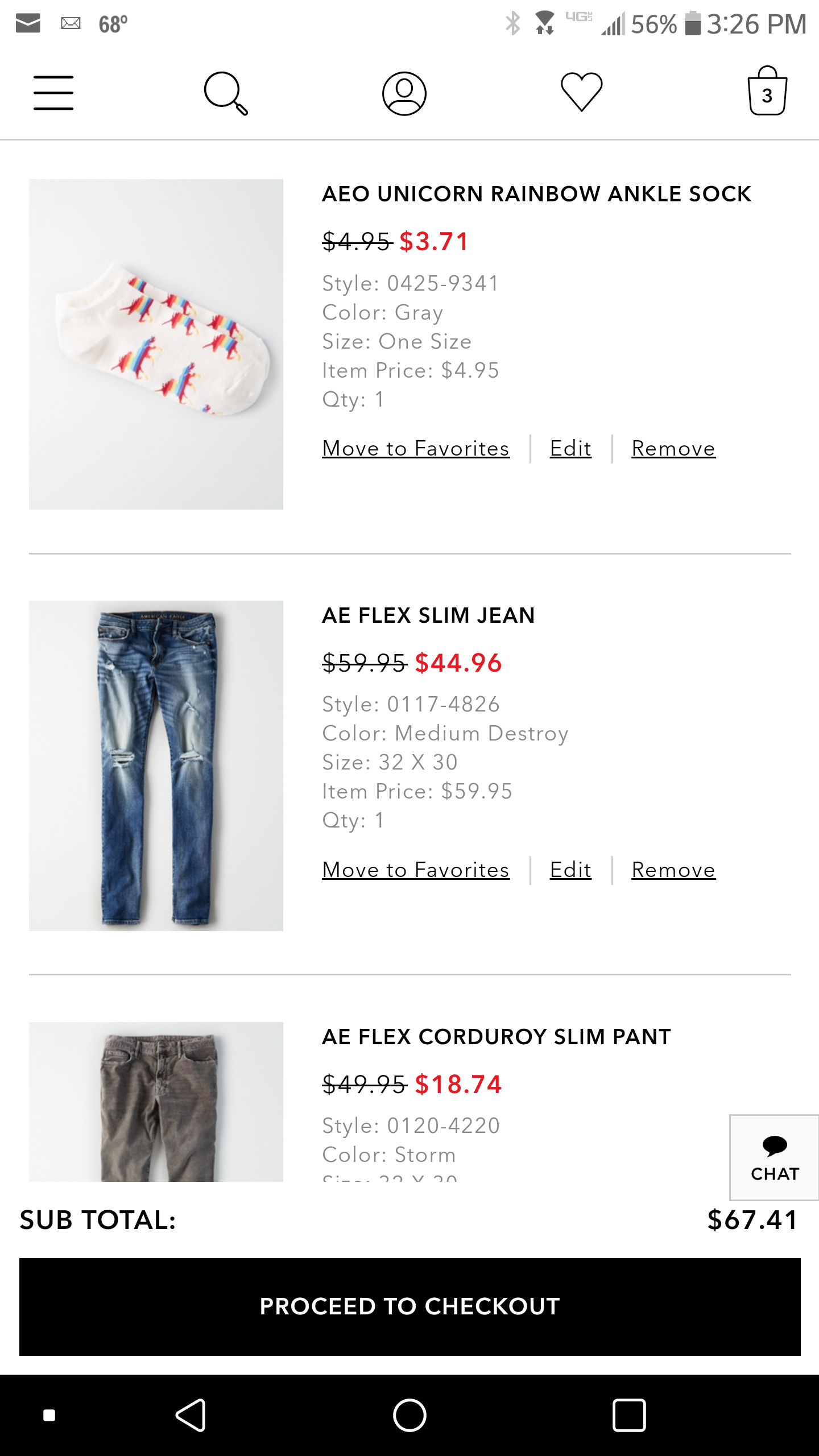Viewport: 819px width, 1456px height.
Task: Tap the Android recent apps square
Action: click(629, 1415)
